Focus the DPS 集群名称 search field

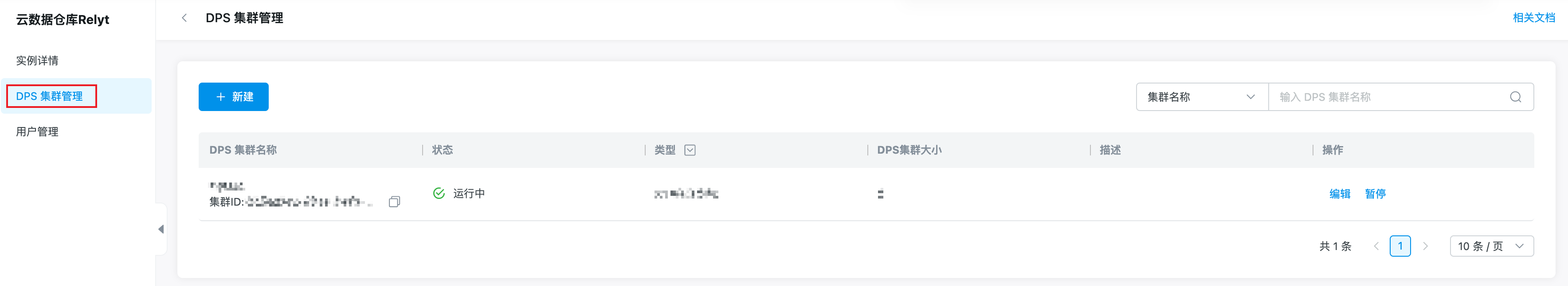(1388, 97)
